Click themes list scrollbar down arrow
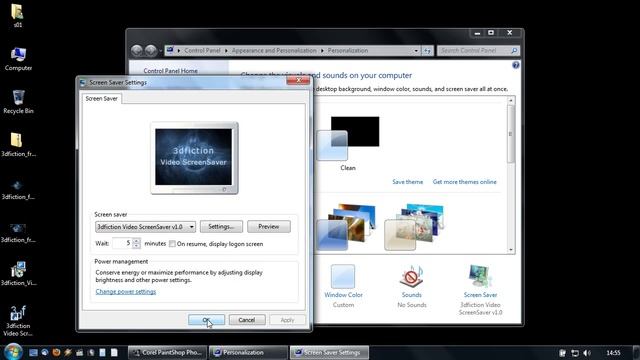This screenshot has height=360, width=640. pyautogui.click(x=511, y=250)
